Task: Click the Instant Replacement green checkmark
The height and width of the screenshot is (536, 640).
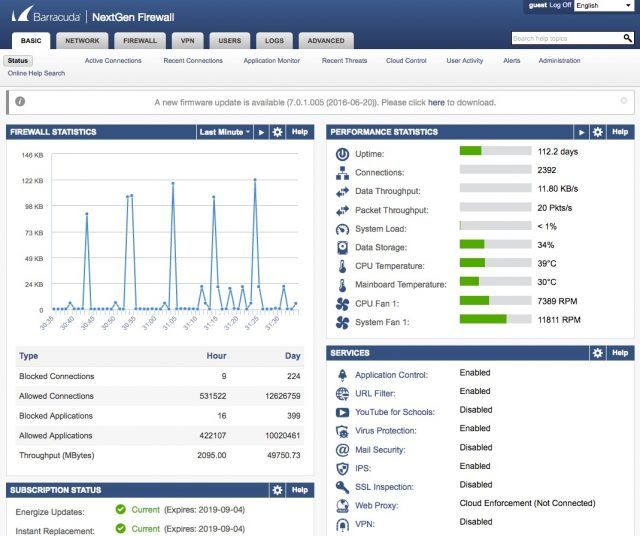Action: [x=120, y=528]
